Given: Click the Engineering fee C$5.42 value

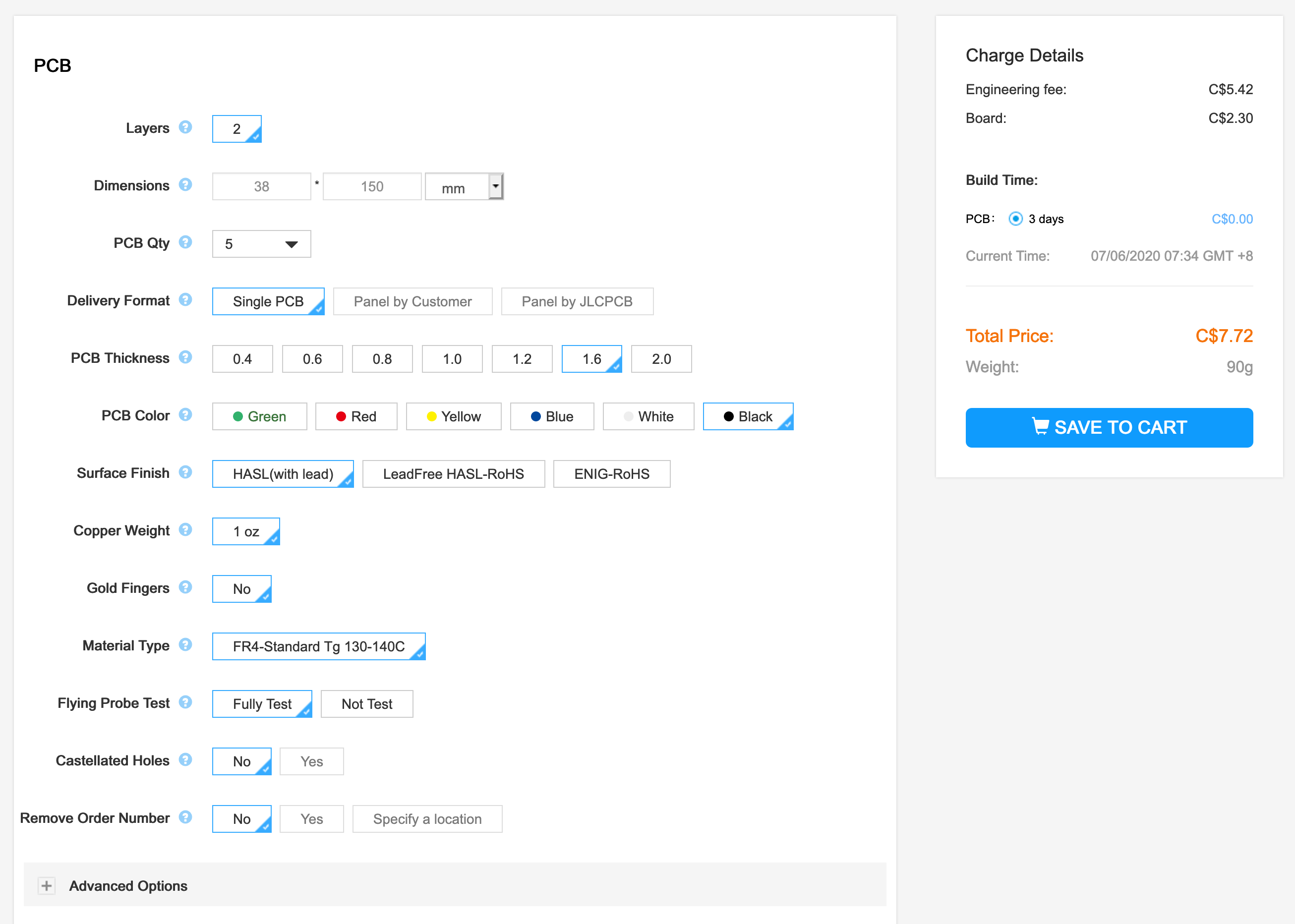Looking at the screenshot, I should 1230,89.
